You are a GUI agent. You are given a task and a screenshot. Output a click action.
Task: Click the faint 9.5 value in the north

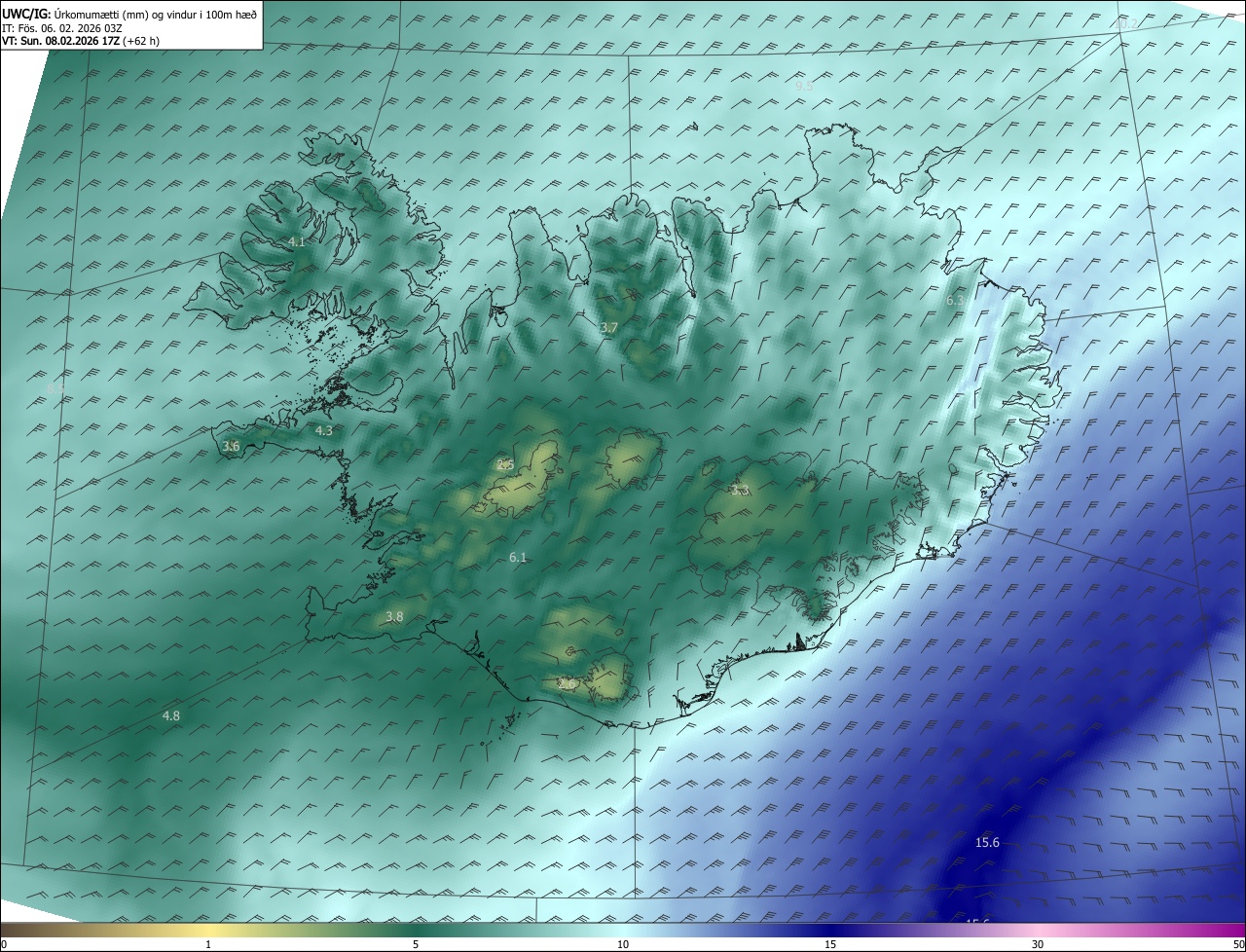click(x=804, y=86)
